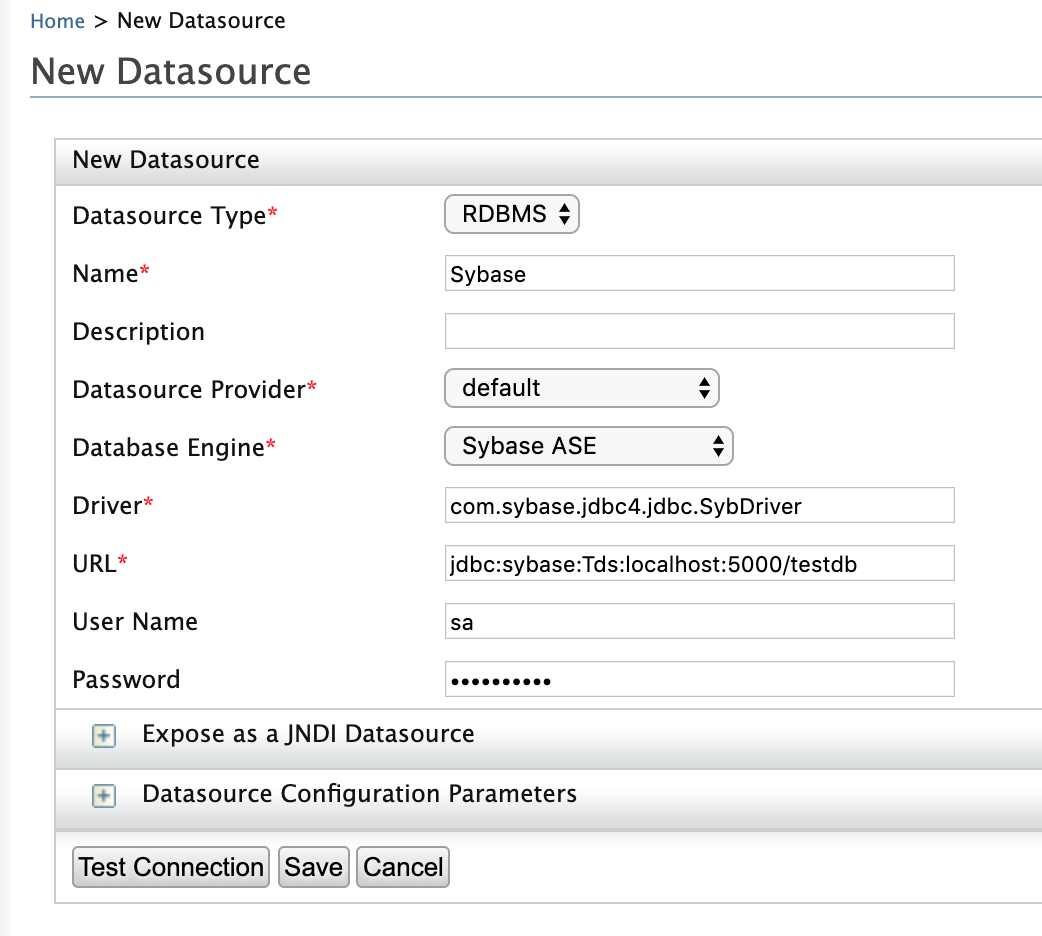Click the User Name label
This screenshot has width=1042, height=936.
(135, 622)
